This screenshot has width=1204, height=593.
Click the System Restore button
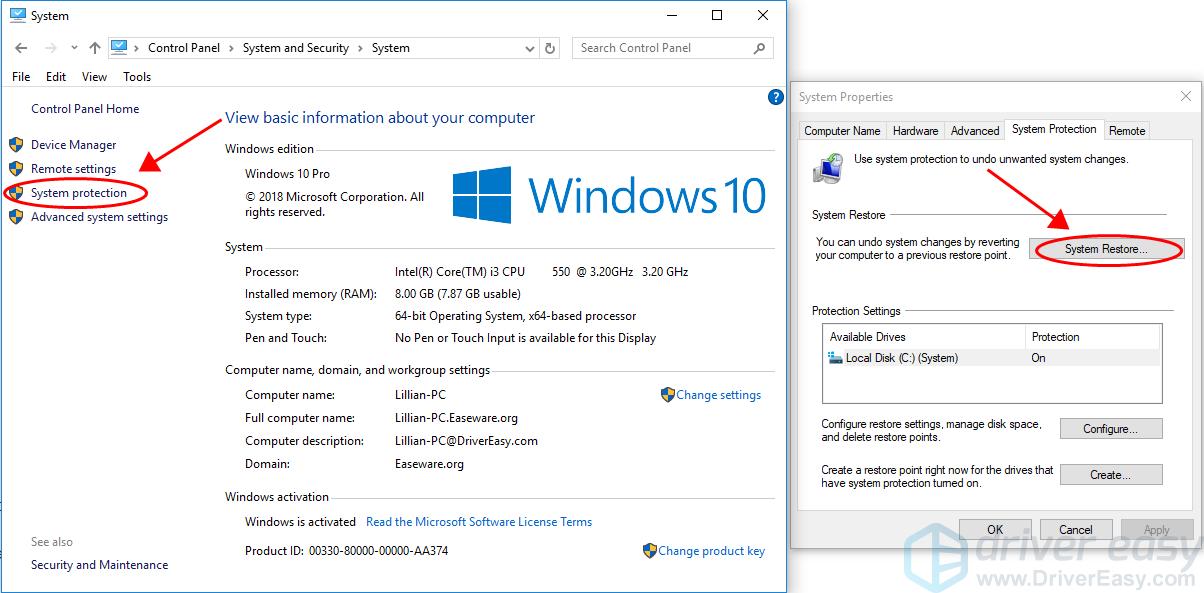pyautogui.click(x=1106, y=249)
